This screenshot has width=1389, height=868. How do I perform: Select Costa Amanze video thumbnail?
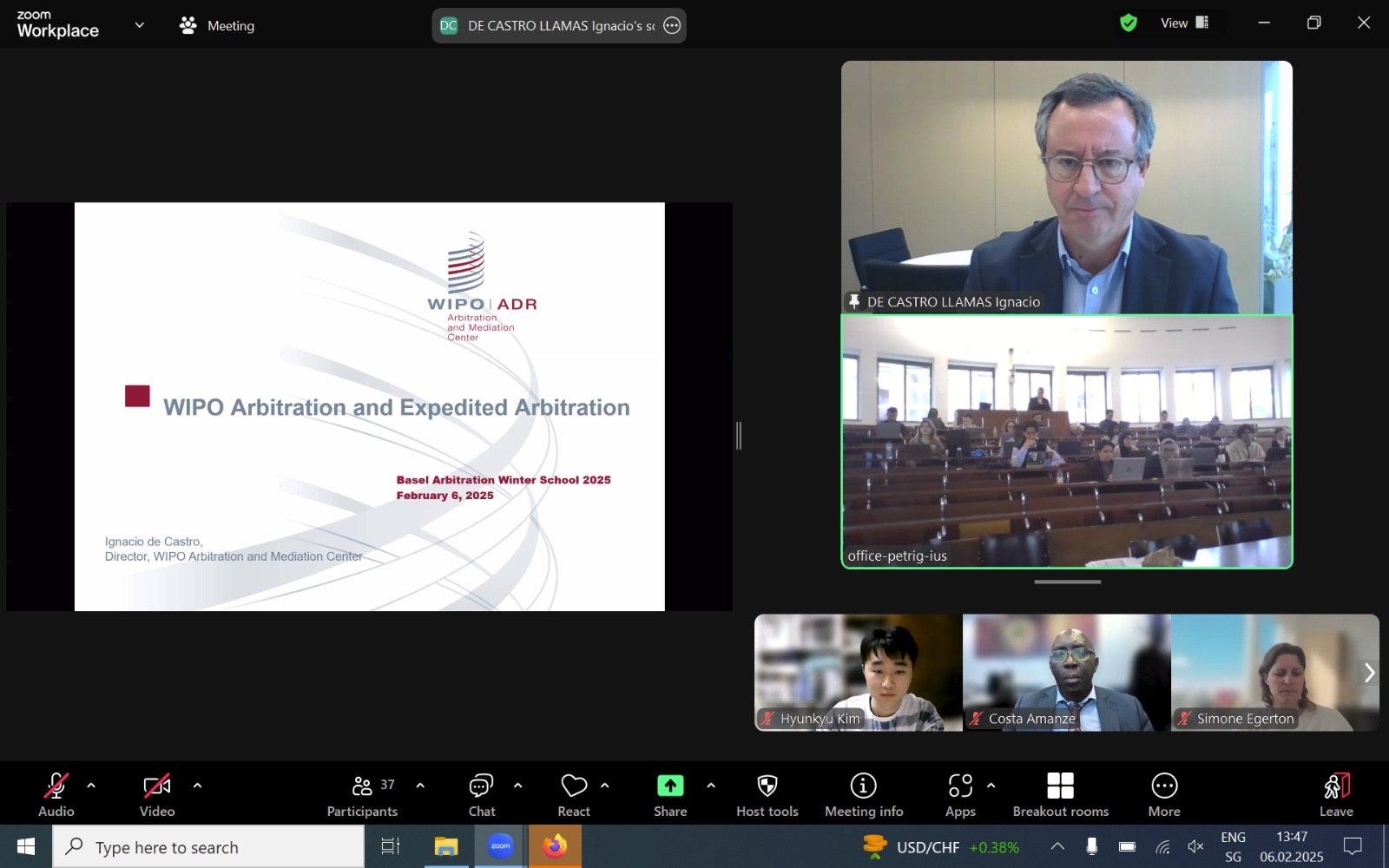click(1066, 673)
